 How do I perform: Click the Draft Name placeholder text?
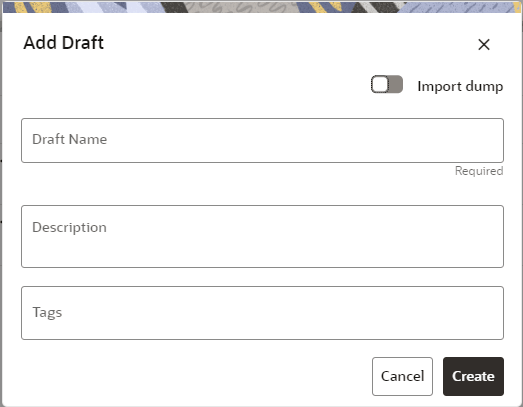coord(69,139)
